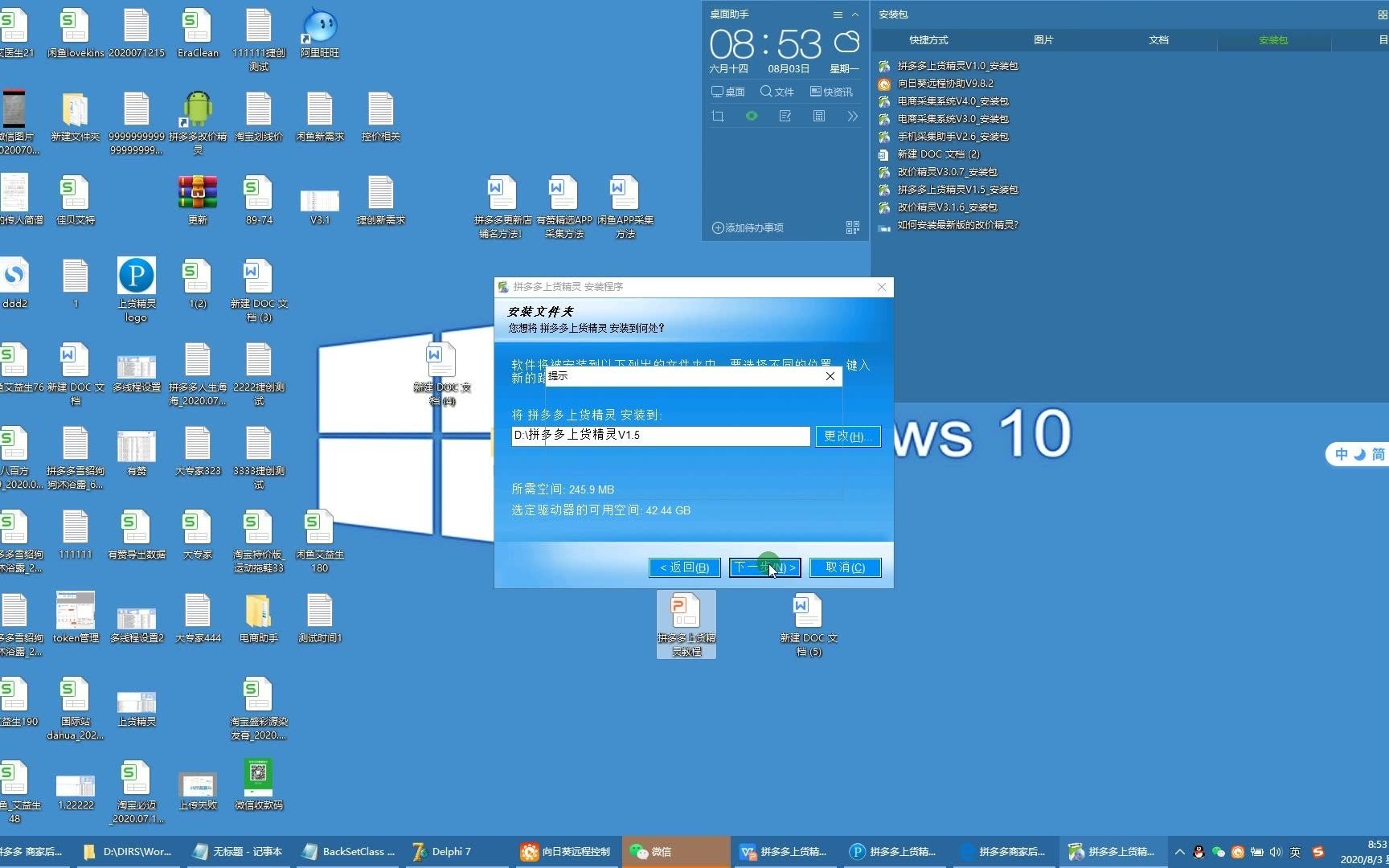Click the volume icon in system tray
This screenshot has height=868, width=1389.
pos(1276,852)
